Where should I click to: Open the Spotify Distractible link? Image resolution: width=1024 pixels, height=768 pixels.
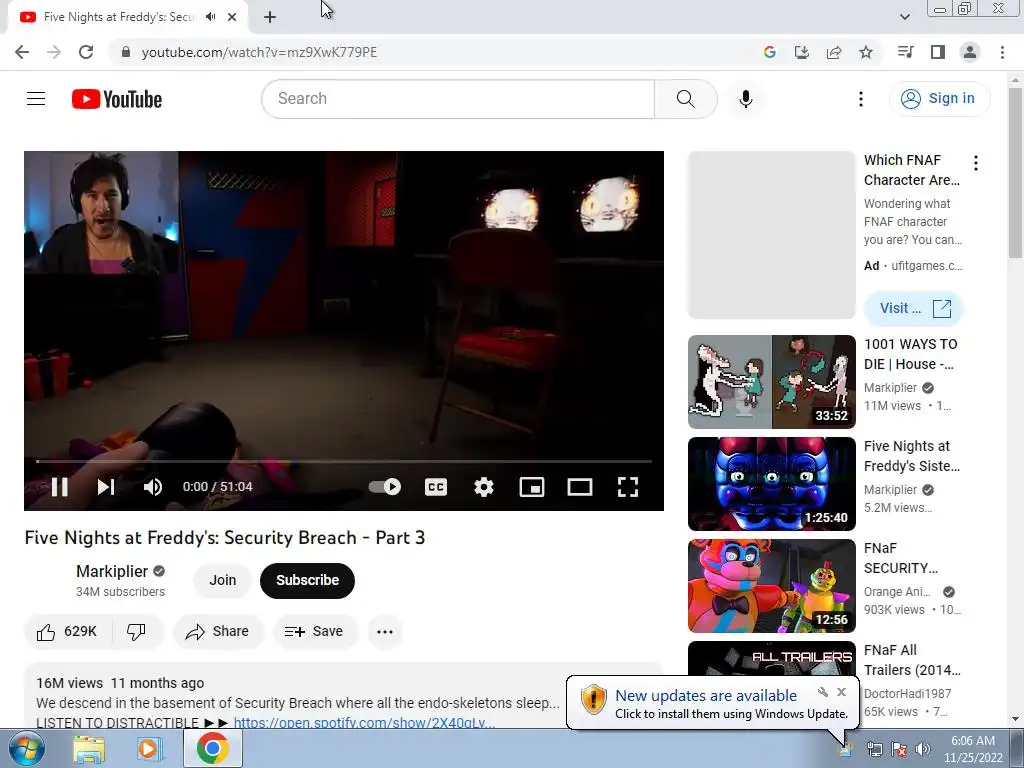364,722
